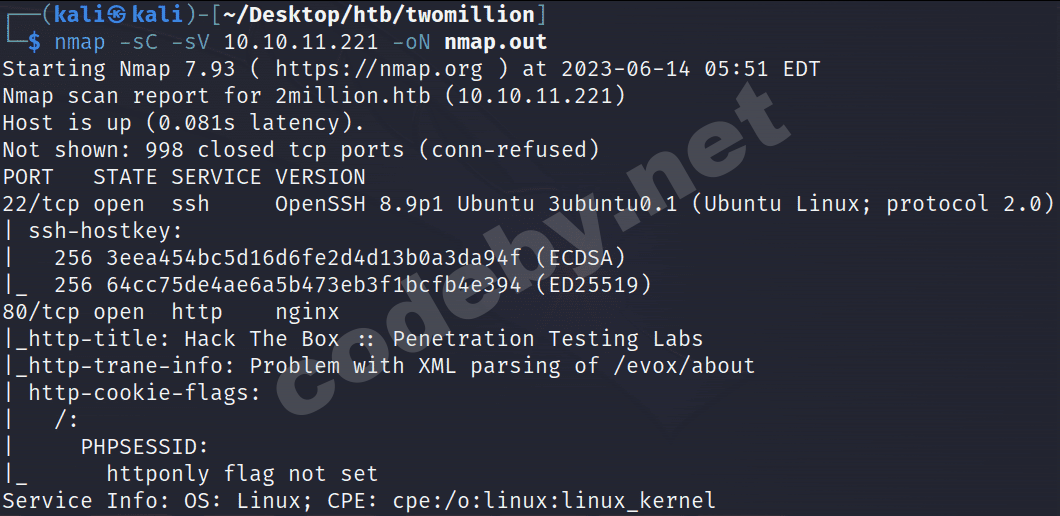The height and width of the screenshot is (516, 1060).
Task: Click the Hack The Box http-title text
Action: pyautogui.click(x=443, y=339)
